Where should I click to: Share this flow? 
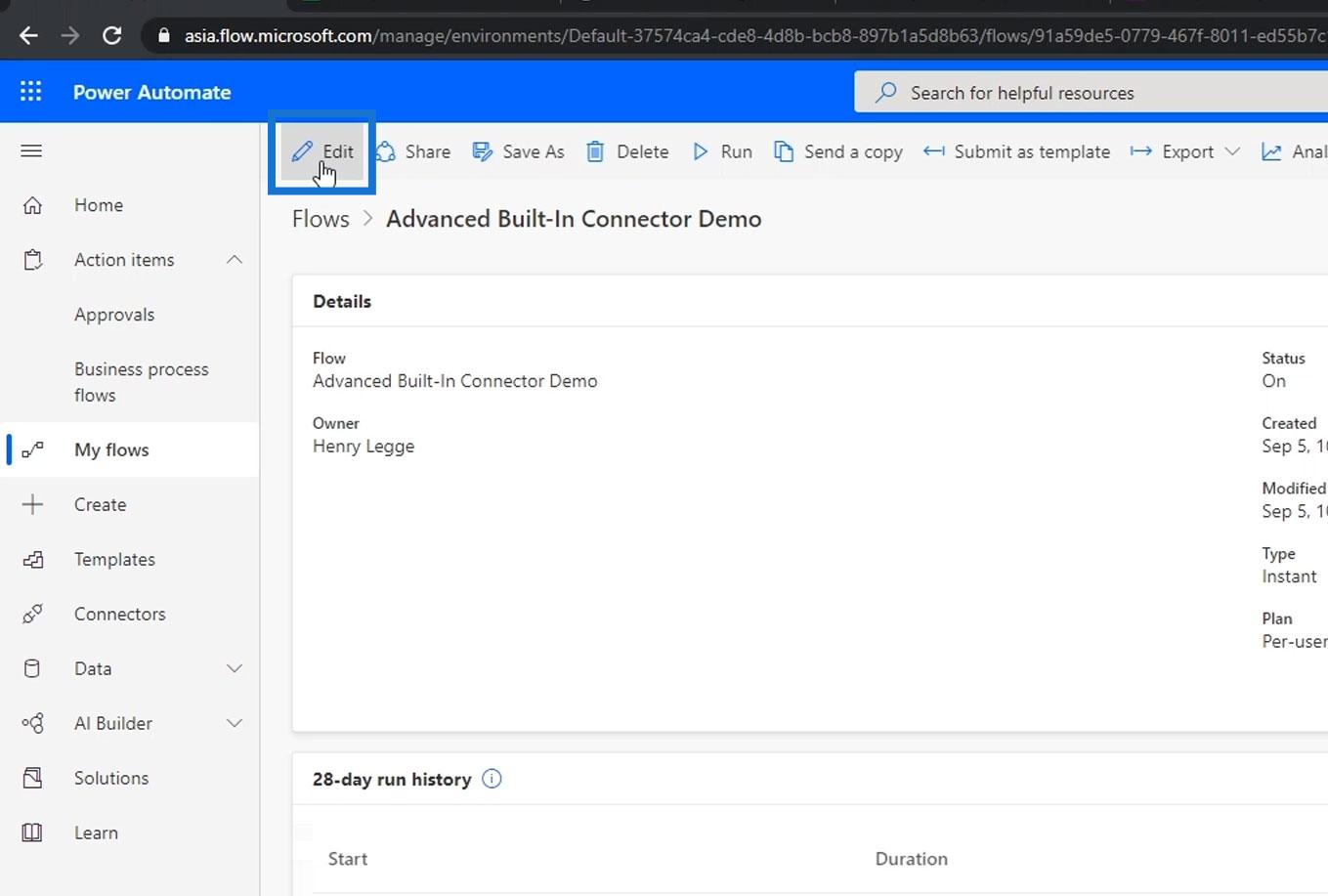(413, 151)
